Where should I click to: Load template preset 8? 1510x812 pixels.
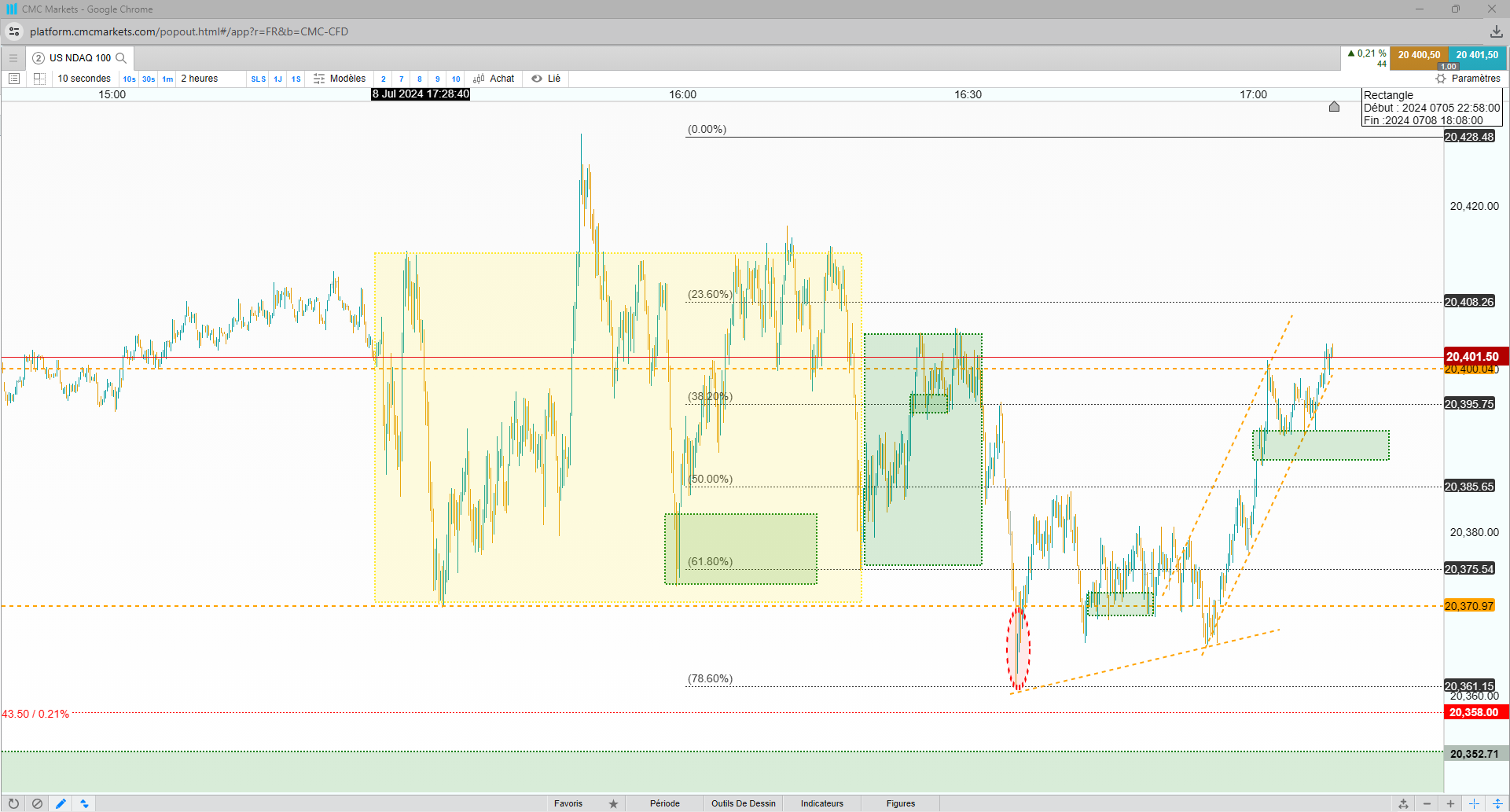(419, 79)
